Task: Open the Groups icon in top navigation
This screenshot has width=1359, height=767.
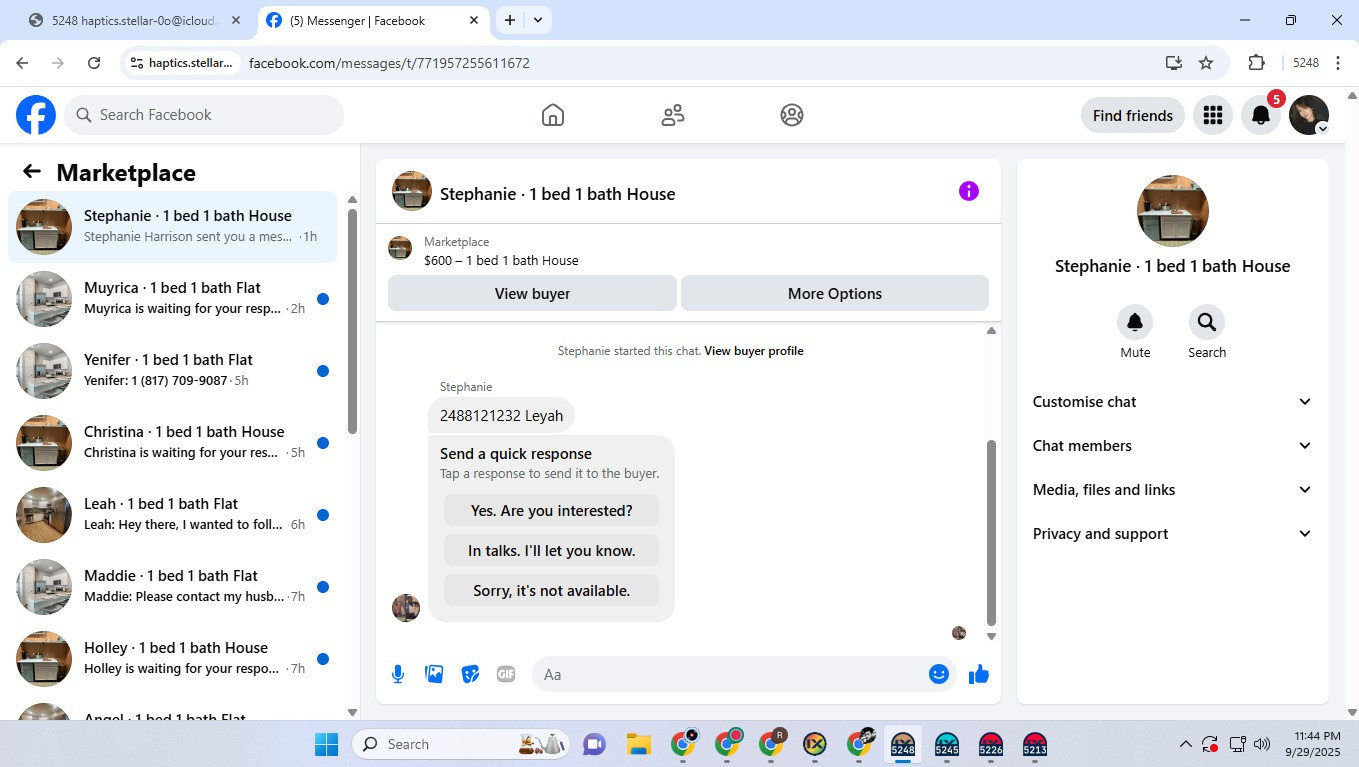Action: pos(792,115)
